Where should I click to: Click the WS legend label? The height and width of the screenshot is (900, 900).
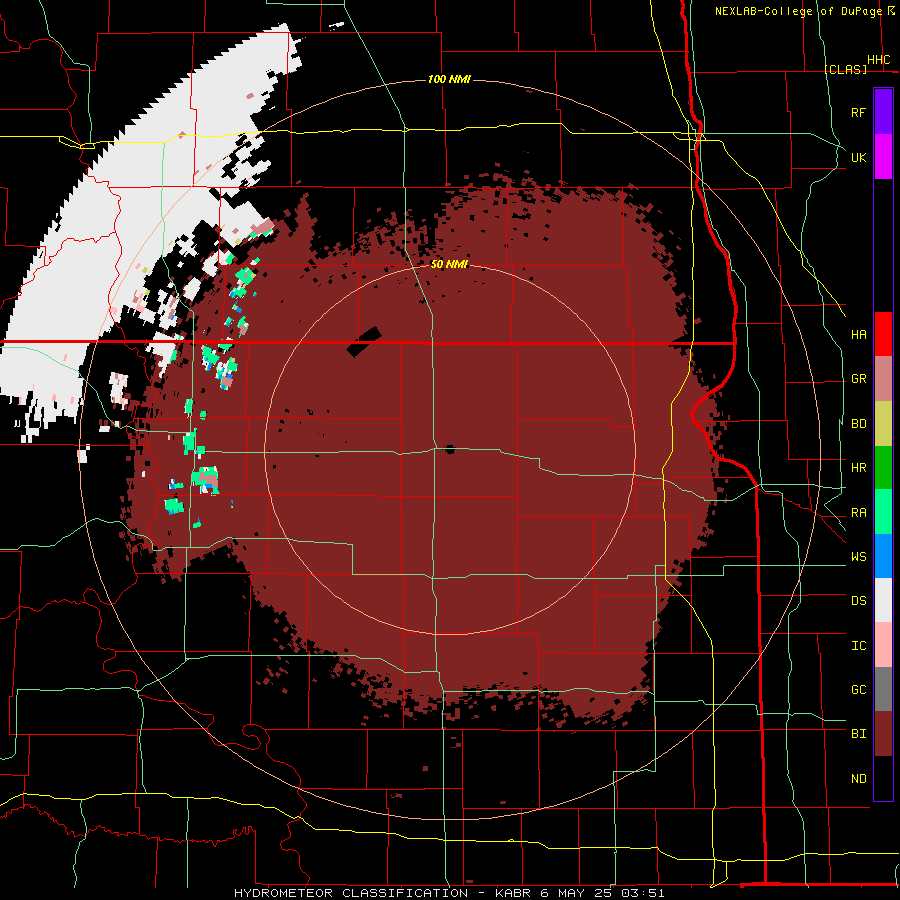pos(859,557)
